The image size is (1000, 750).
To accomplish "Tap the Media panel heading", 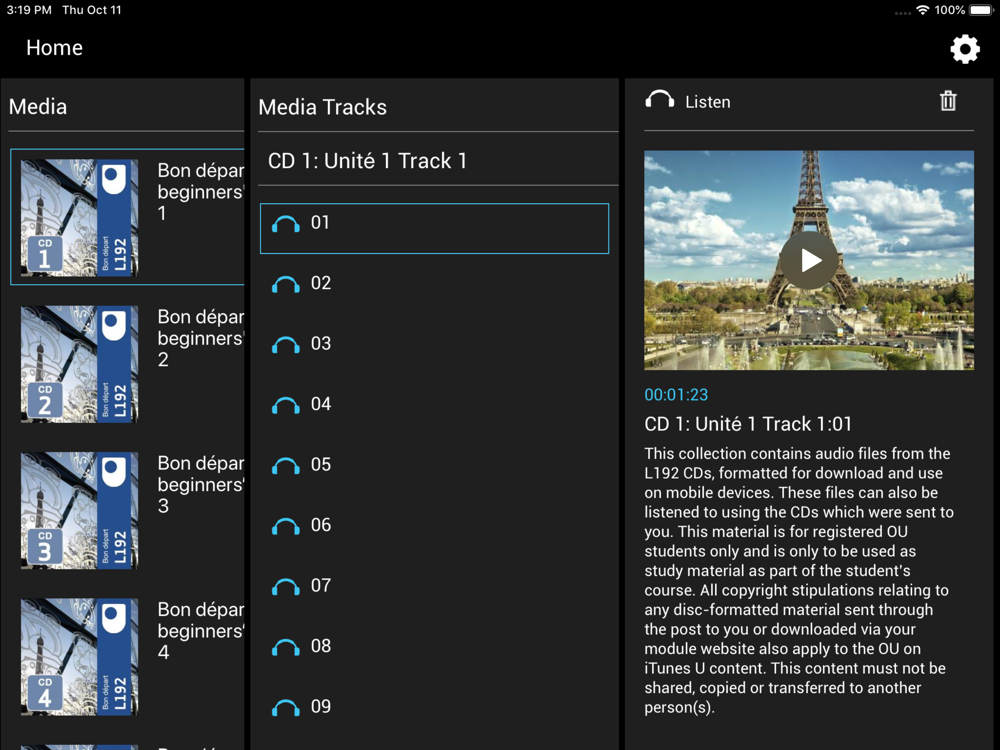I will tap(38, 107).
